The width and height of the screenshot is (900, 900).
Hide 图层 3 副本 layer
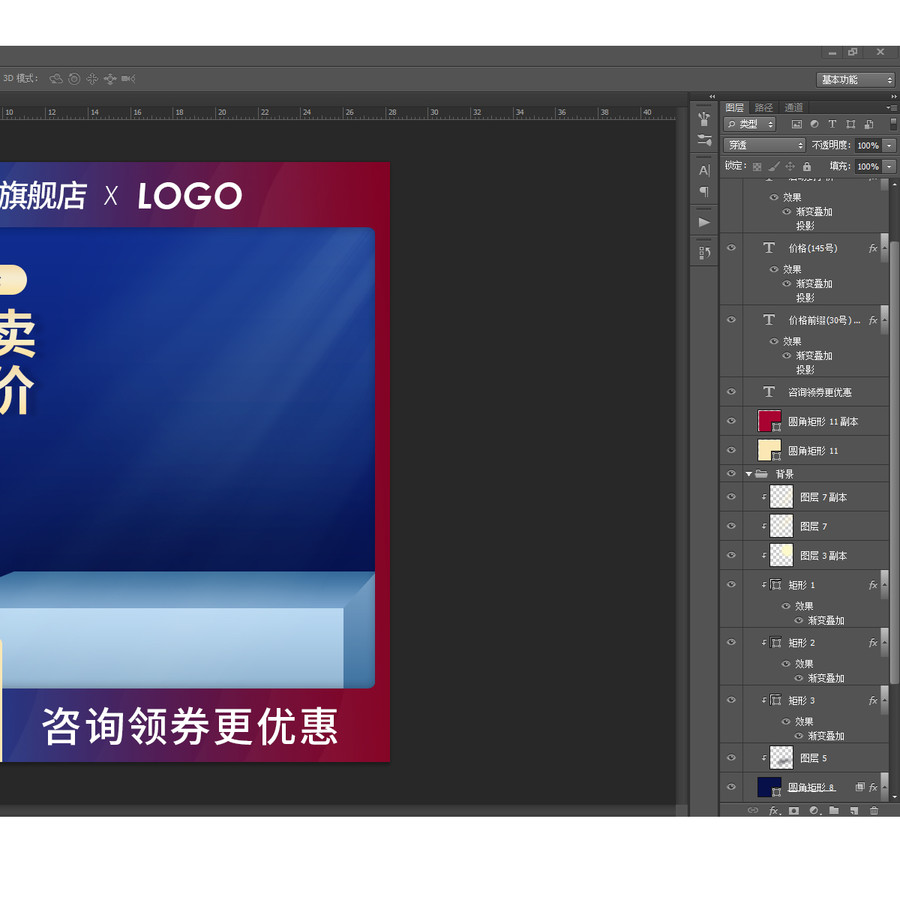pos(731,555)
